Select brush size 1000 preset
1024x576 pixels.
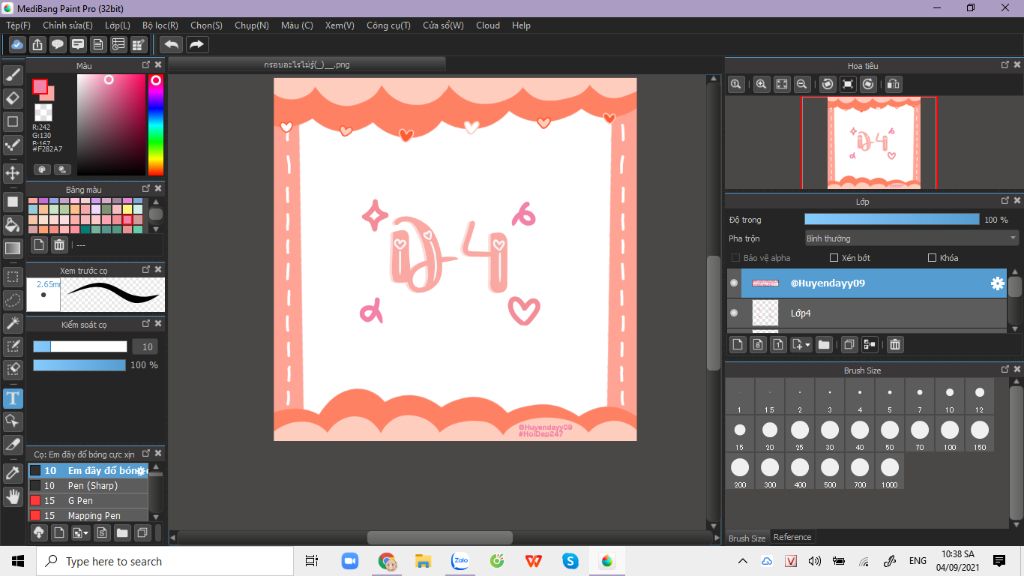pos(889,472)
